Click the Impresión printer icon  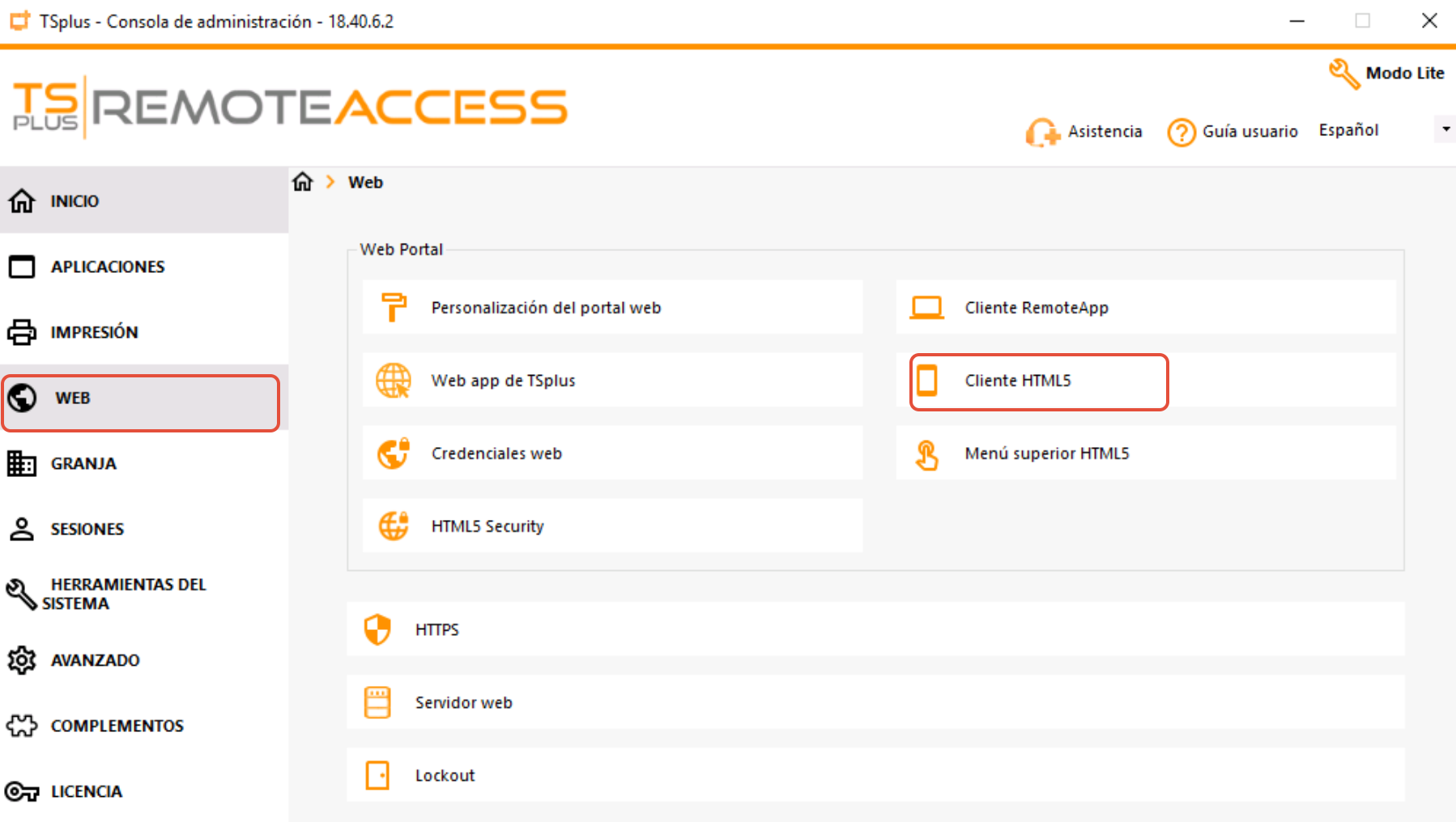click(22, 332)
